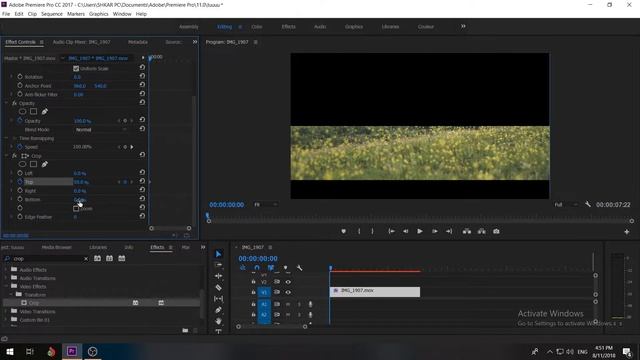Toggle animation stopwatch for Crop Left
This screenshot has height=360, width=640.
click(20, 173)
